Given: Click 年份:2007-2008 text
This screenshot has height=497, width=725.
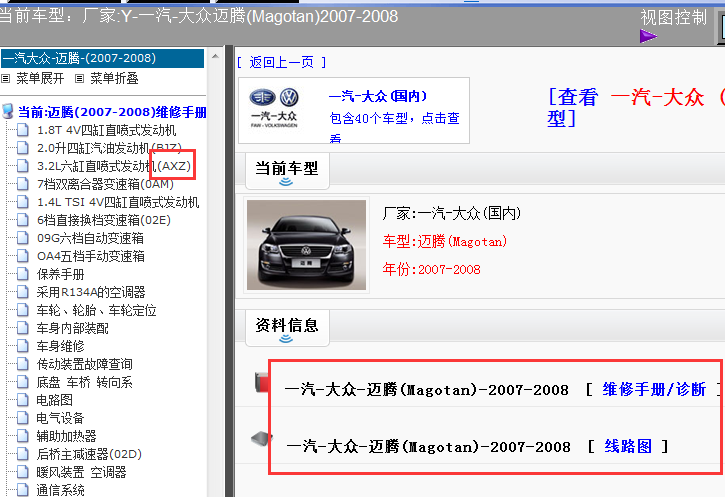Looking at the screenshot, I should click(431, 269).
